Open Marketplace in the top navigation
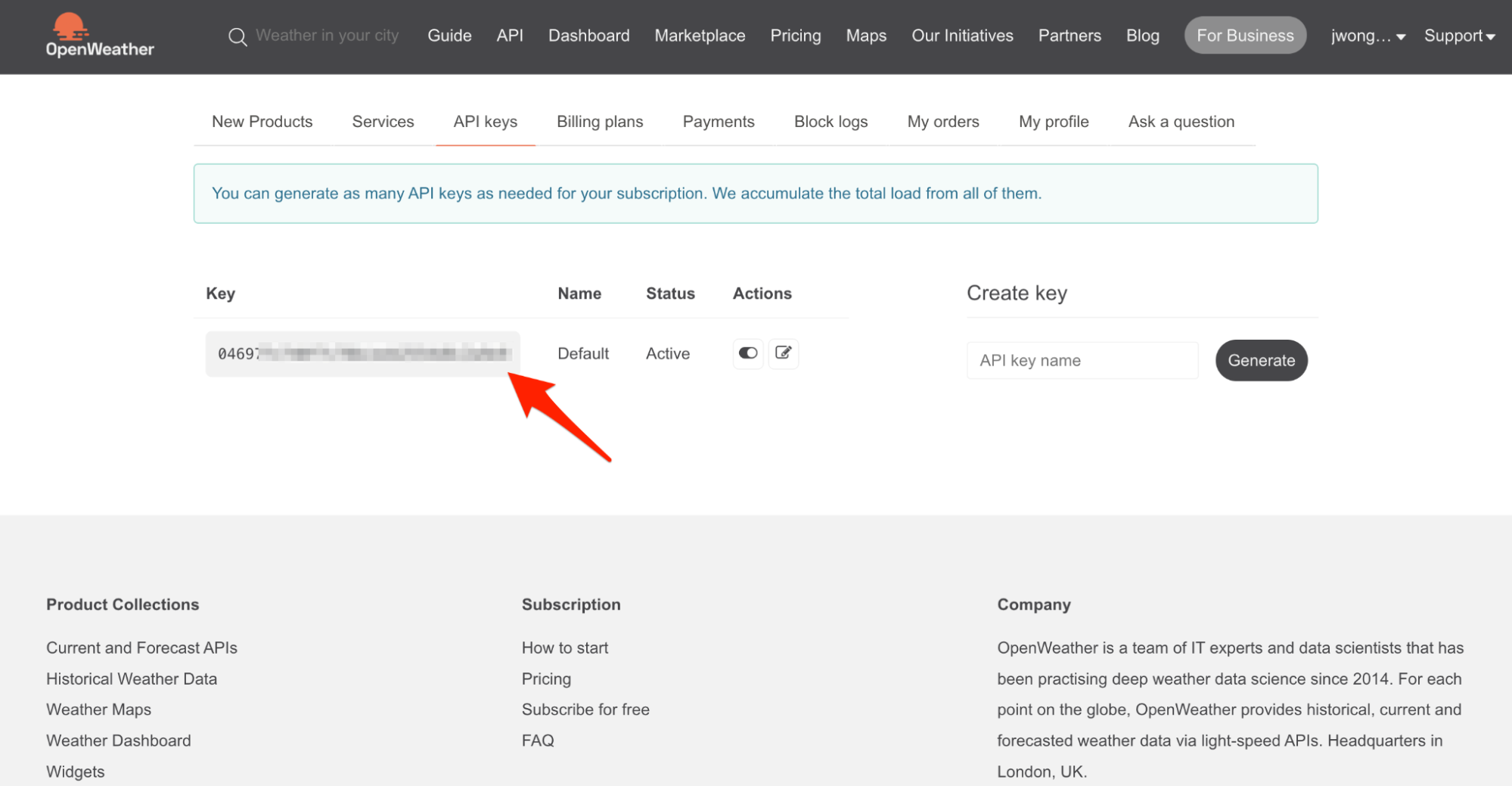 (700, 36)
